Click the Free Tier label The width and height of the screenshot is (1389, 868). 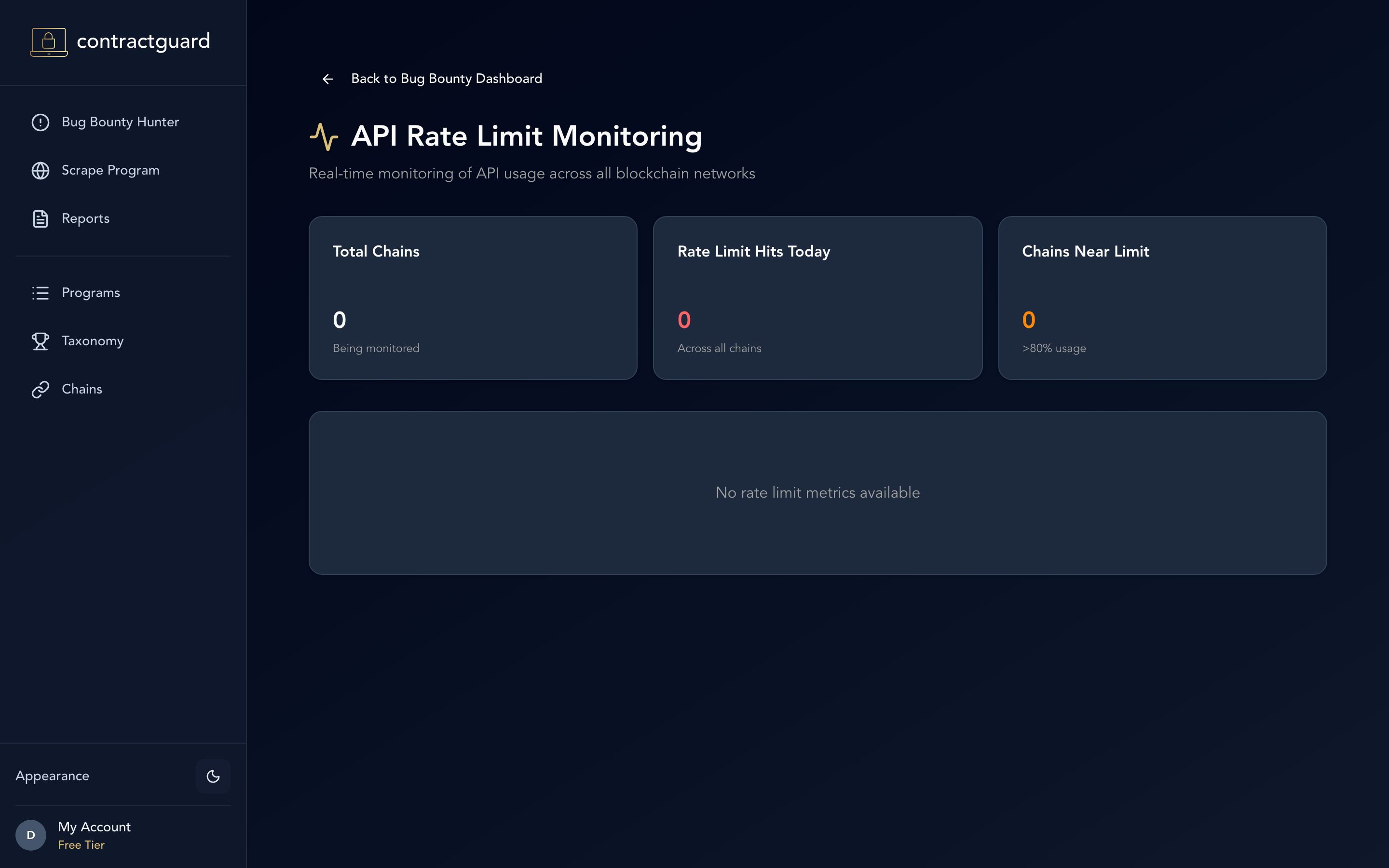[81, 845]
